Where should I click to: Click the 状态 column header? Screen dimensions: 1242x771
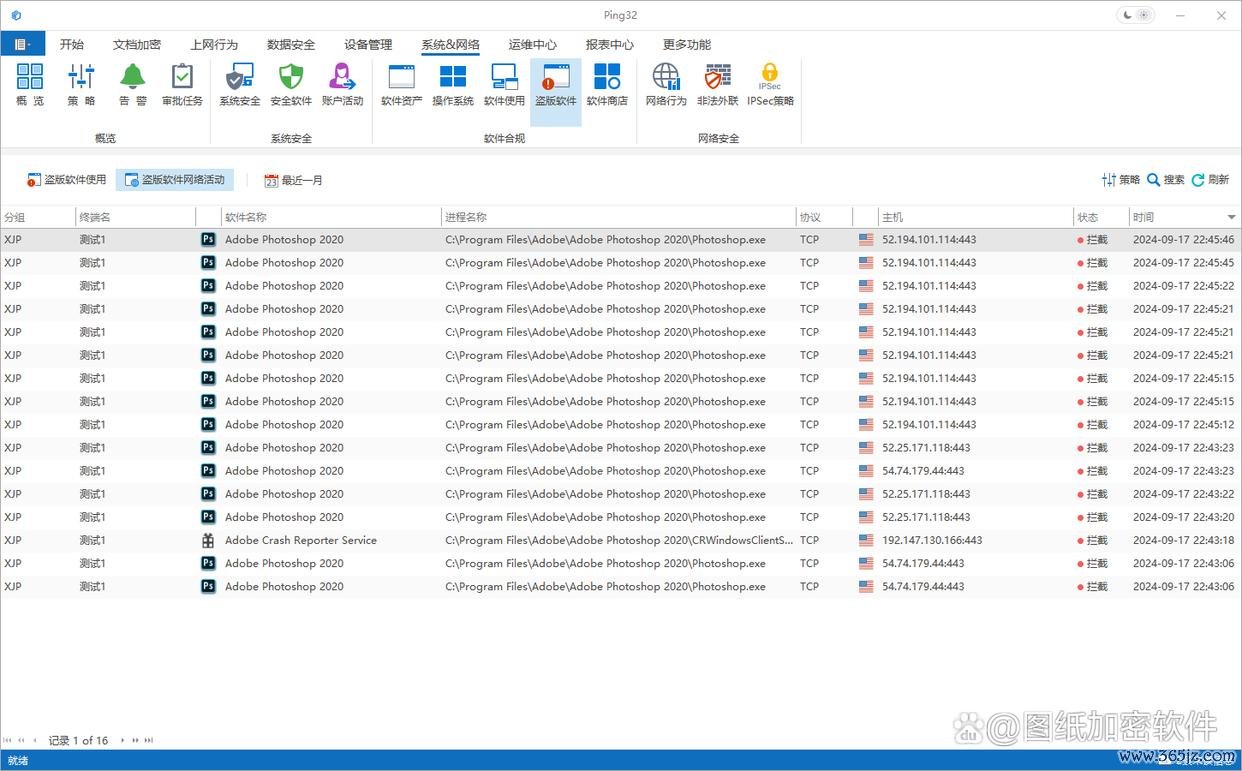click(x=1101, y=217)
